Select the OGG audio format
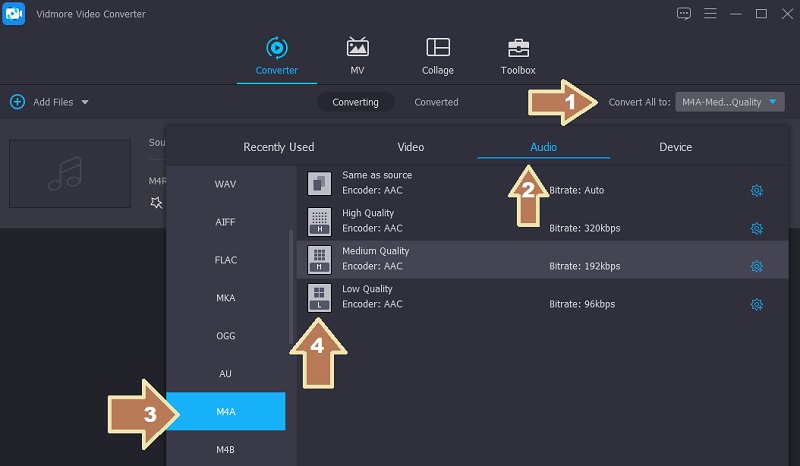This screenshot has width=800, height=466. pos(226,336)
